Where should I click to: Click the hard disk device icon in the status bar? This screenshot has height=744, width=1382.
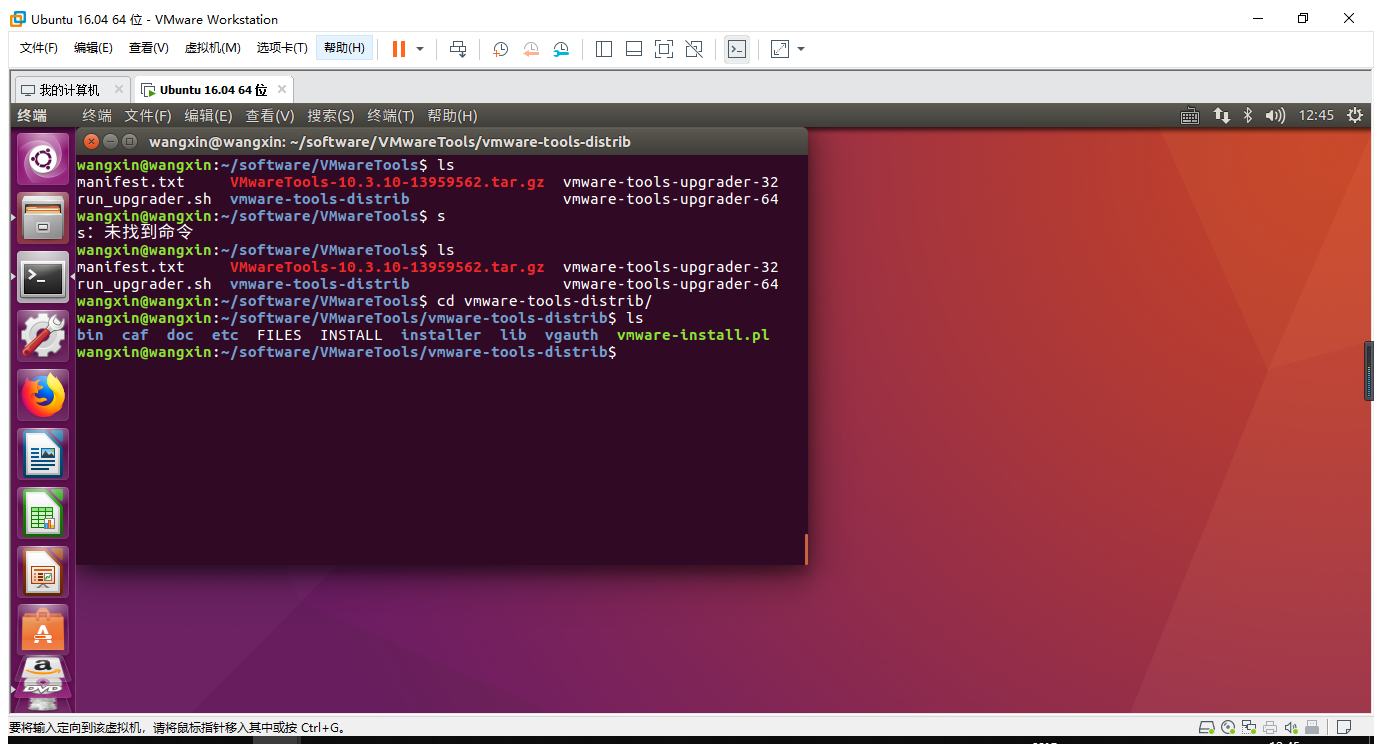click(x=1207, y=727)
